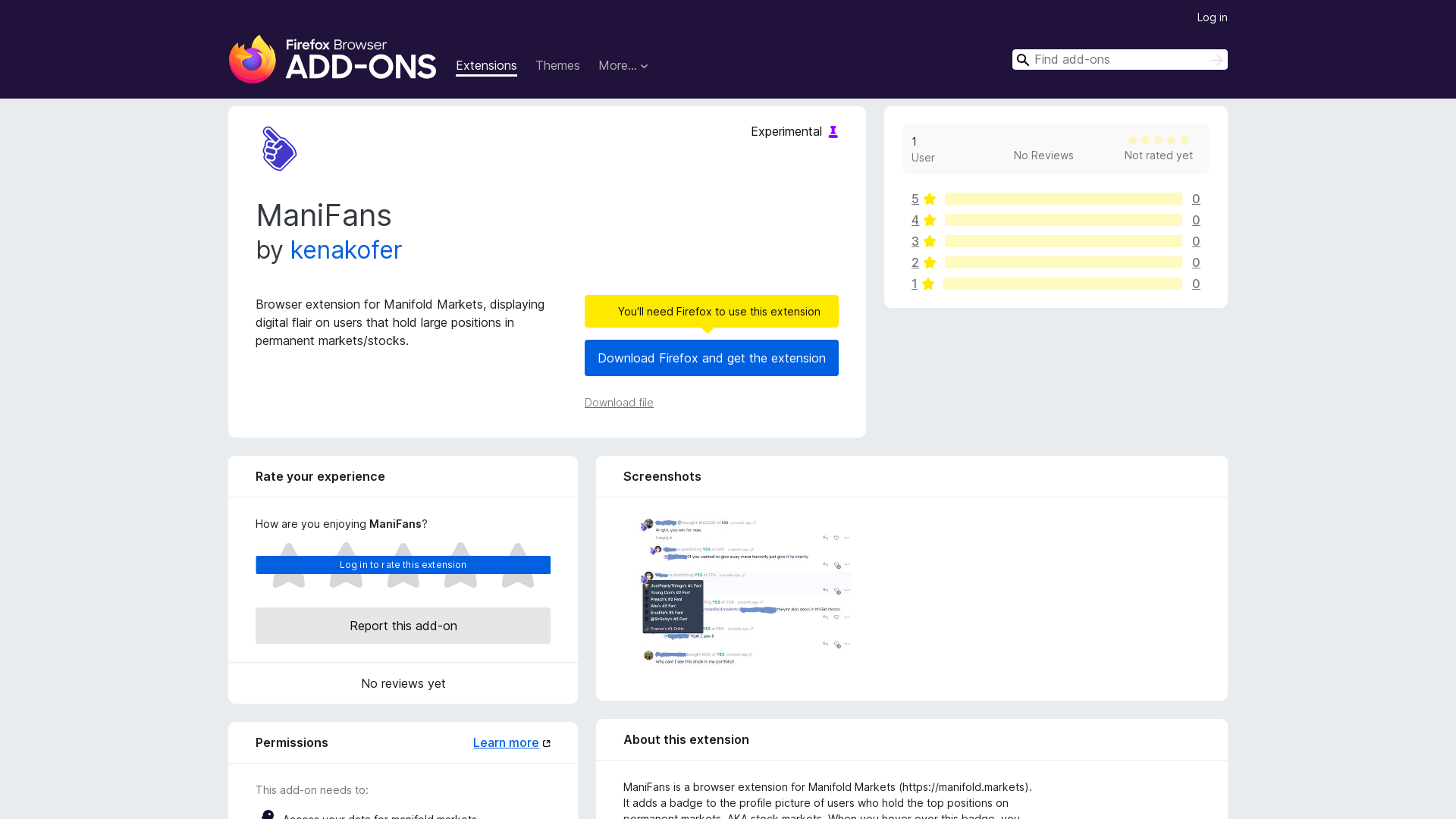Screen dimensions: 1456x819
Task: Click the 5-star review count 0
Action: pos(1196,199)
